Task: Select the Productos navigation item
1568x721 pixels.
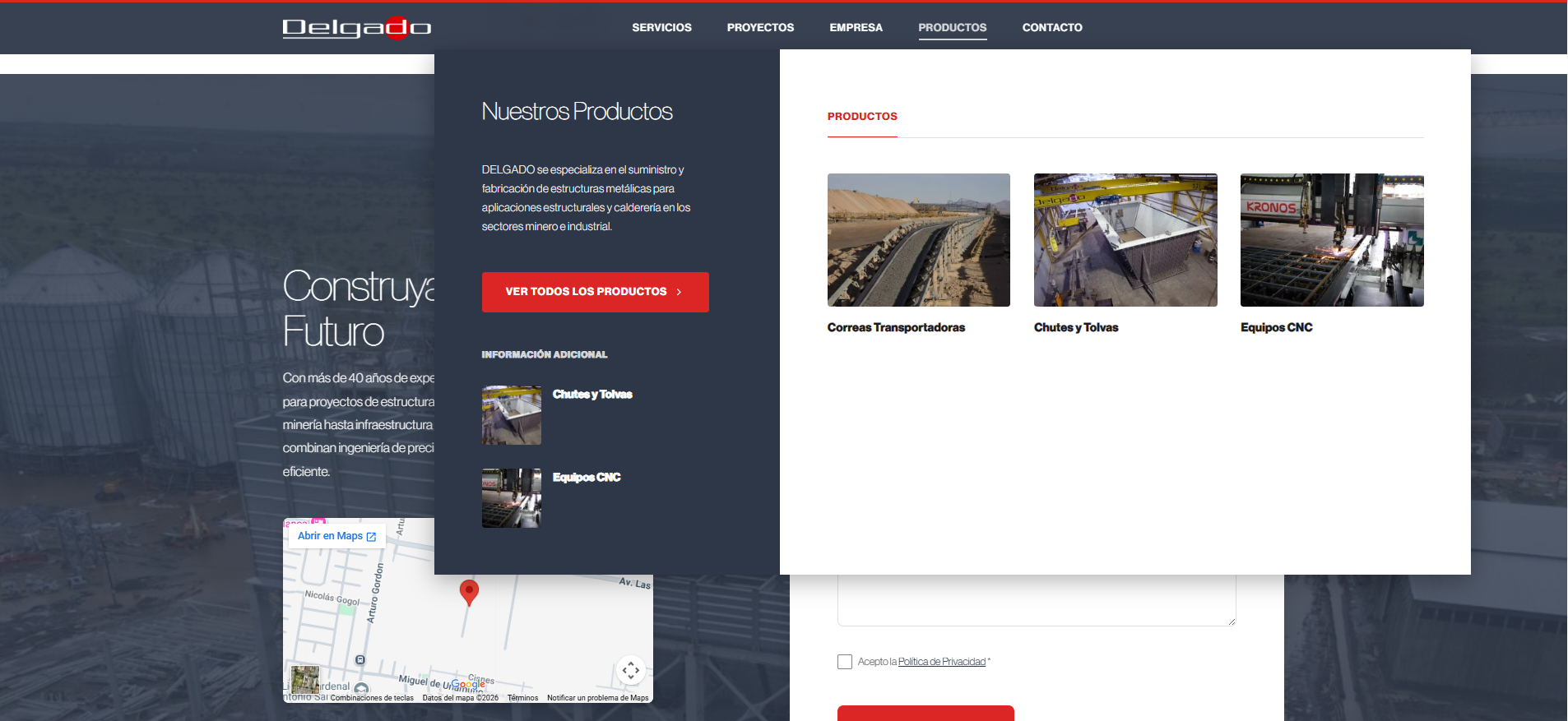Action: (x=952, y=28)
